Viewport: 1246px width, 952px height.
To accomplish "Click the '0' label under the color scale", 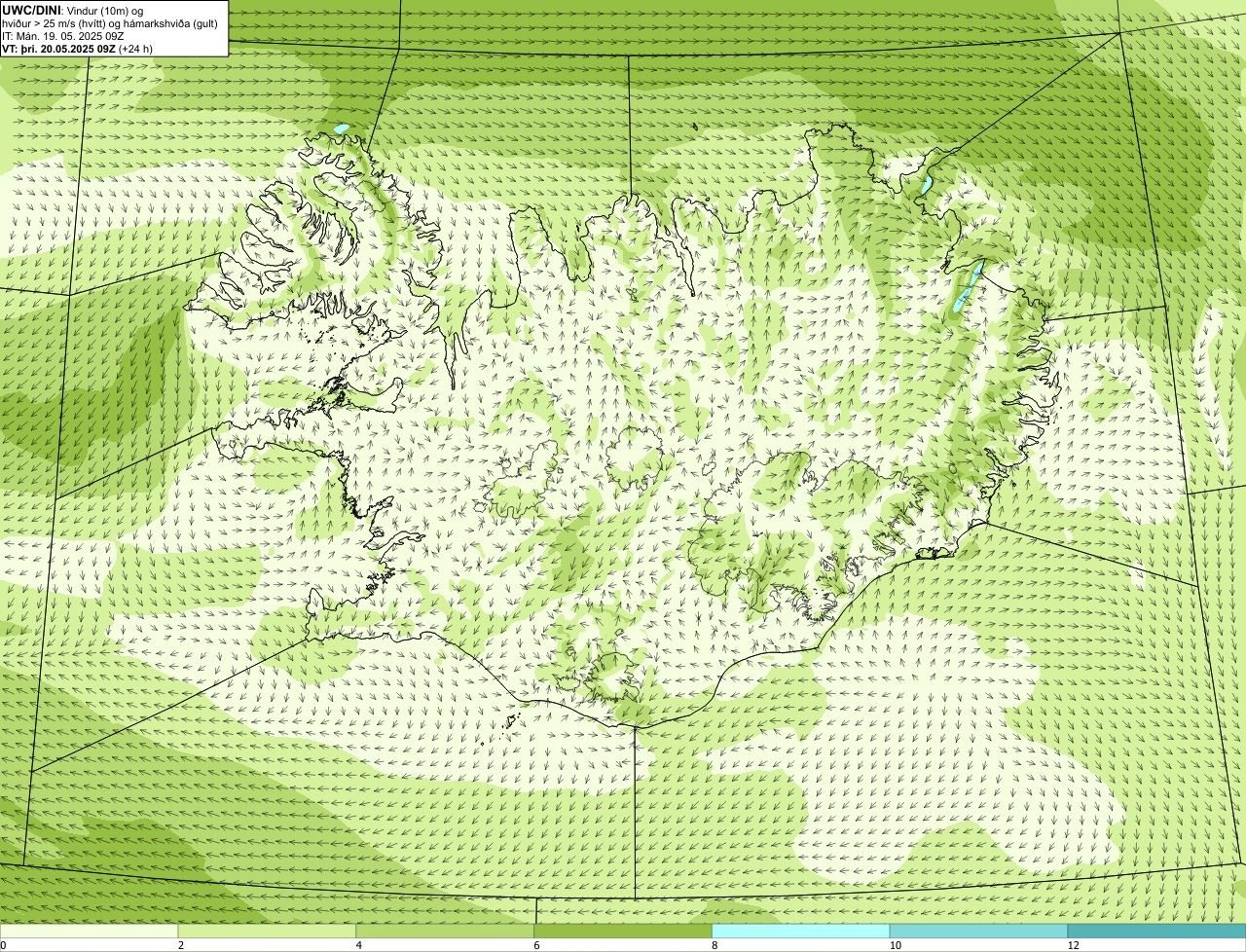I will tap(3, 945).
